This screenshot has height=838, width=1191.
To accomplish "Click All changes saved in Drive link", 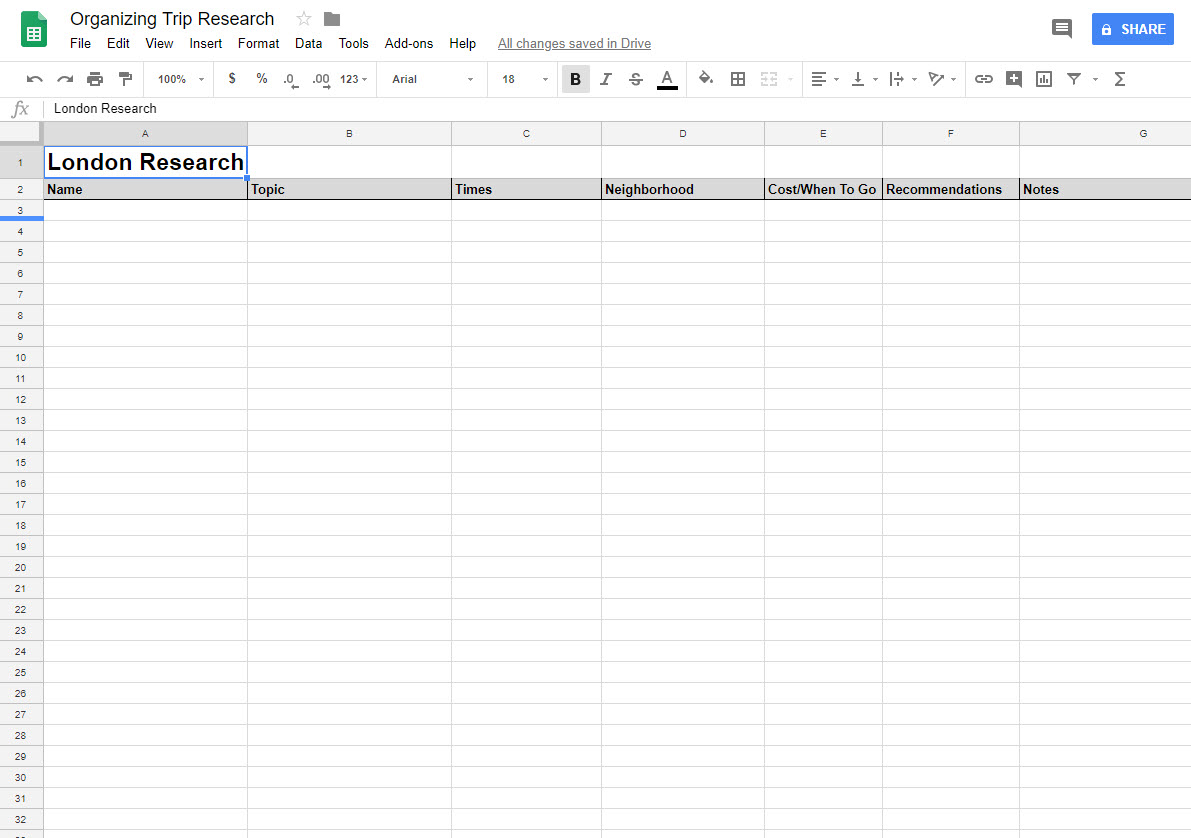I will (x=574, y=43).
